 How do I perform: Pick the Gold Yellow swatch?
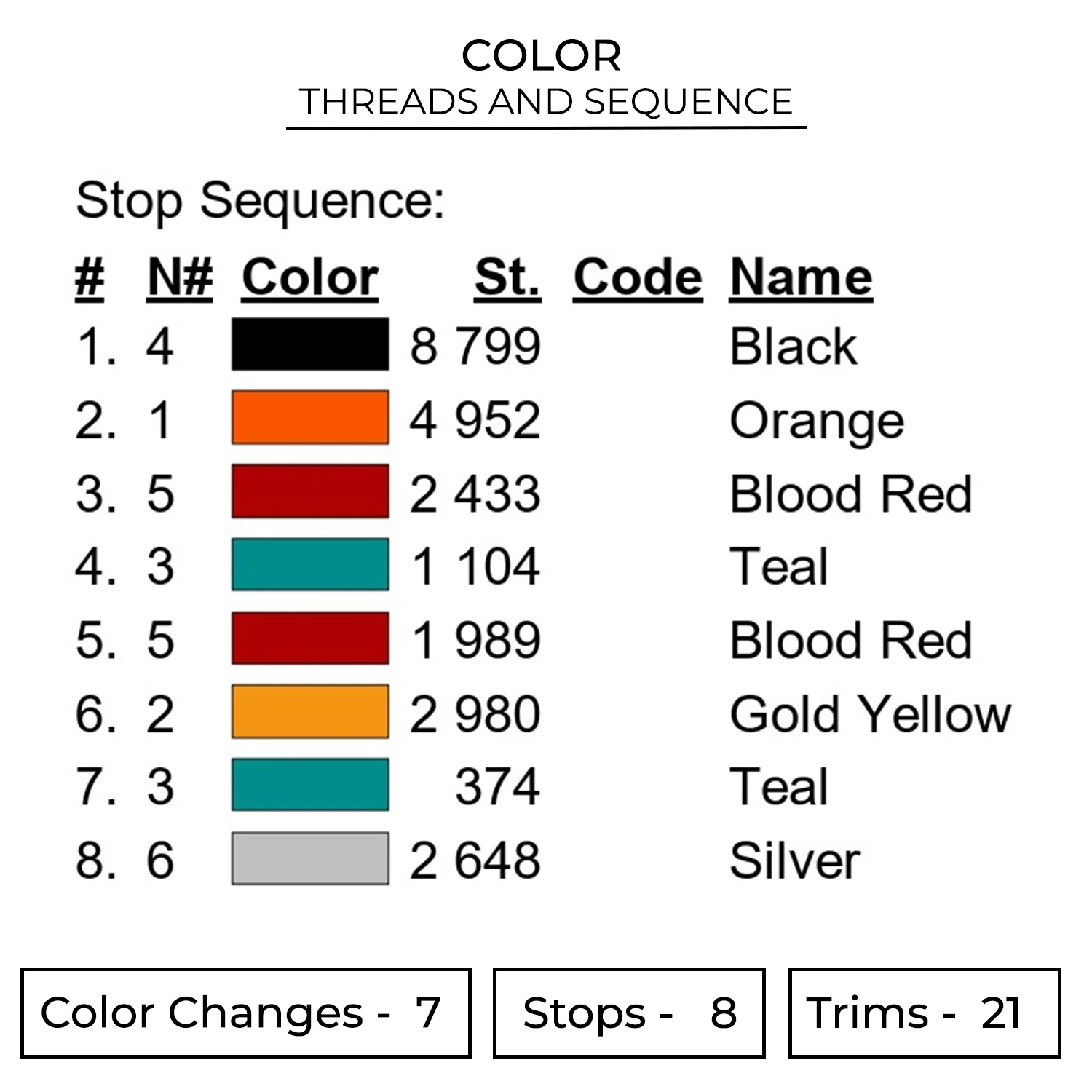(310, 712)
